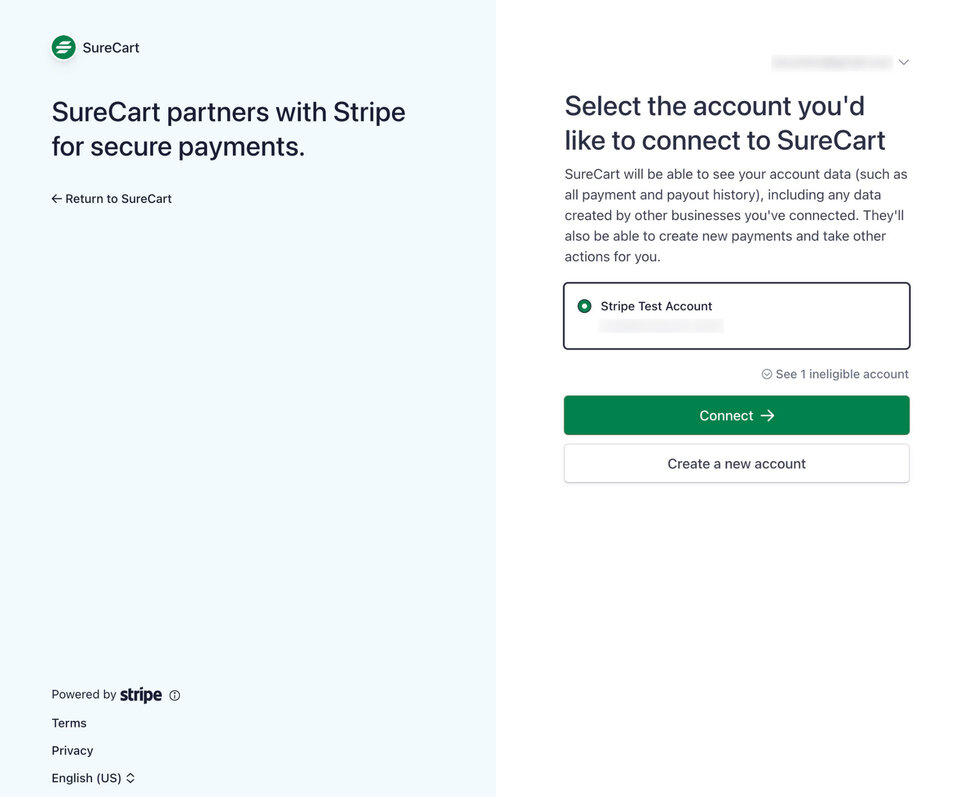Click the arrow icon inside the Connect button

[767, 415]
